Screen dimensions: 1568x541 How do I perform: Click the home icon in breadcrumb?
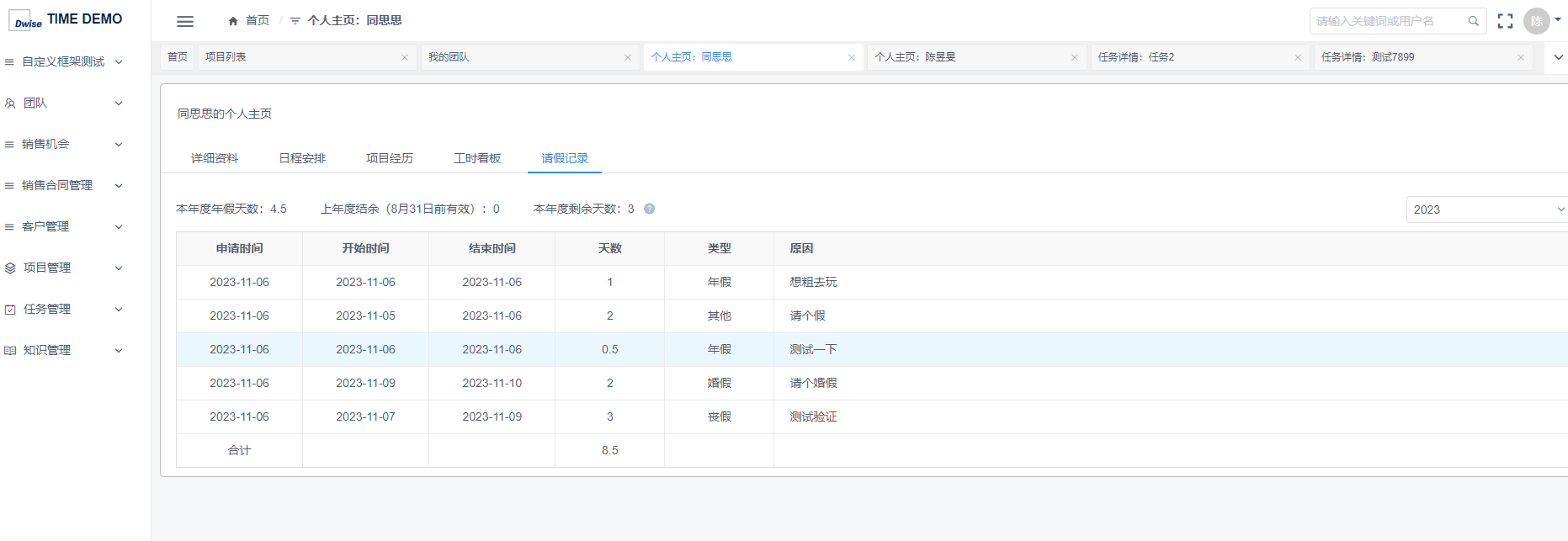(x=233, y=21)
